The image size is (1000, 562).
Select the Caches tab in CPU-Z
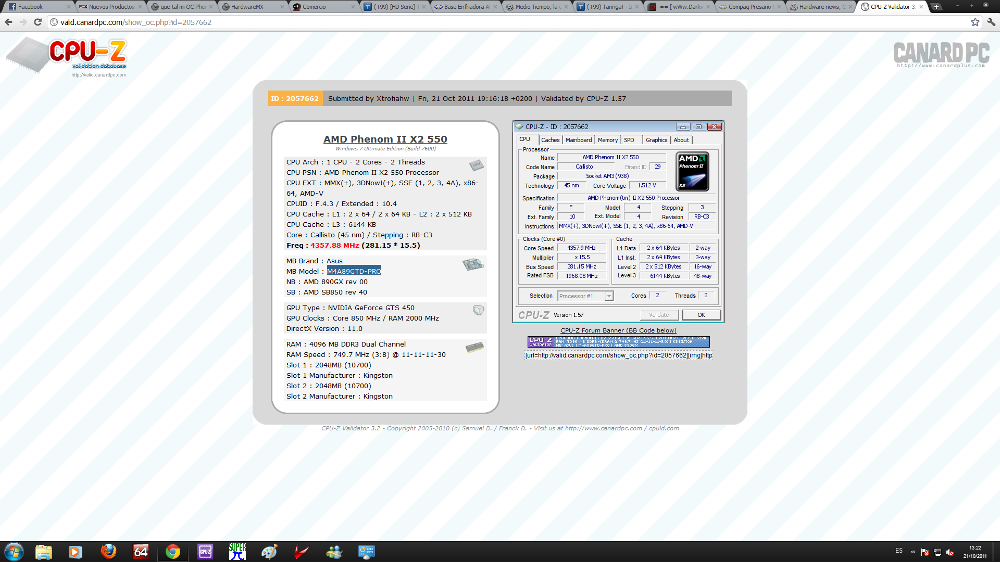point(550,140)
